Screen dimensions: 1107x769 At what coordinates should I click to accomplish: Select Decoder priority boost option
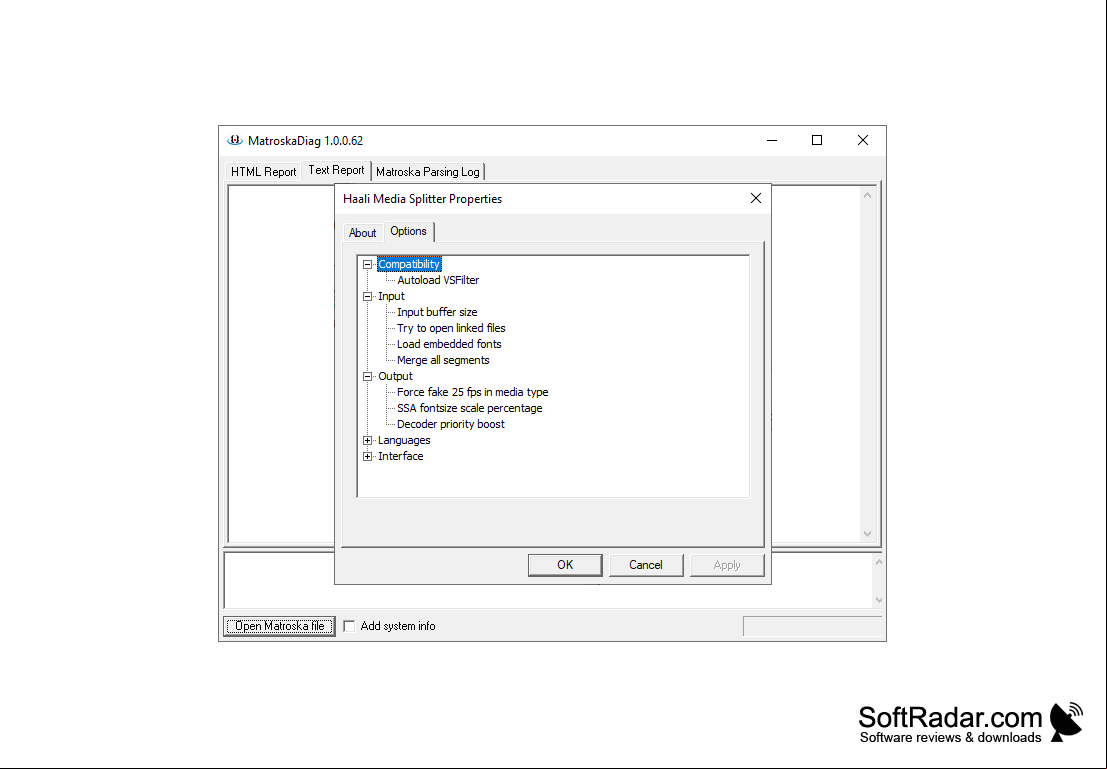450,424
